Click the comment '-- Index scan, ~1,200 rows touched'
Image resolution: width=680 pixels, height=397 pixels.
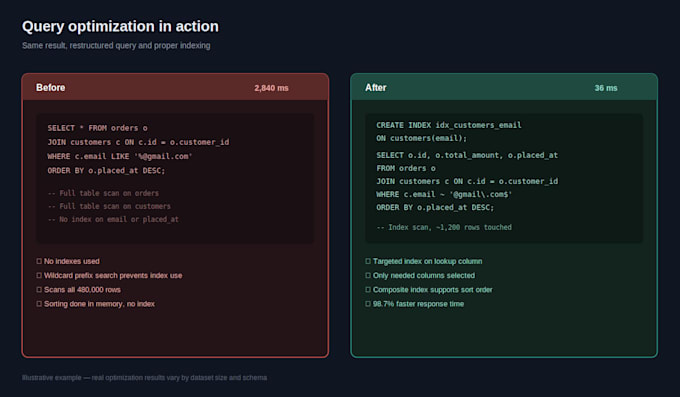click(444, 227)
